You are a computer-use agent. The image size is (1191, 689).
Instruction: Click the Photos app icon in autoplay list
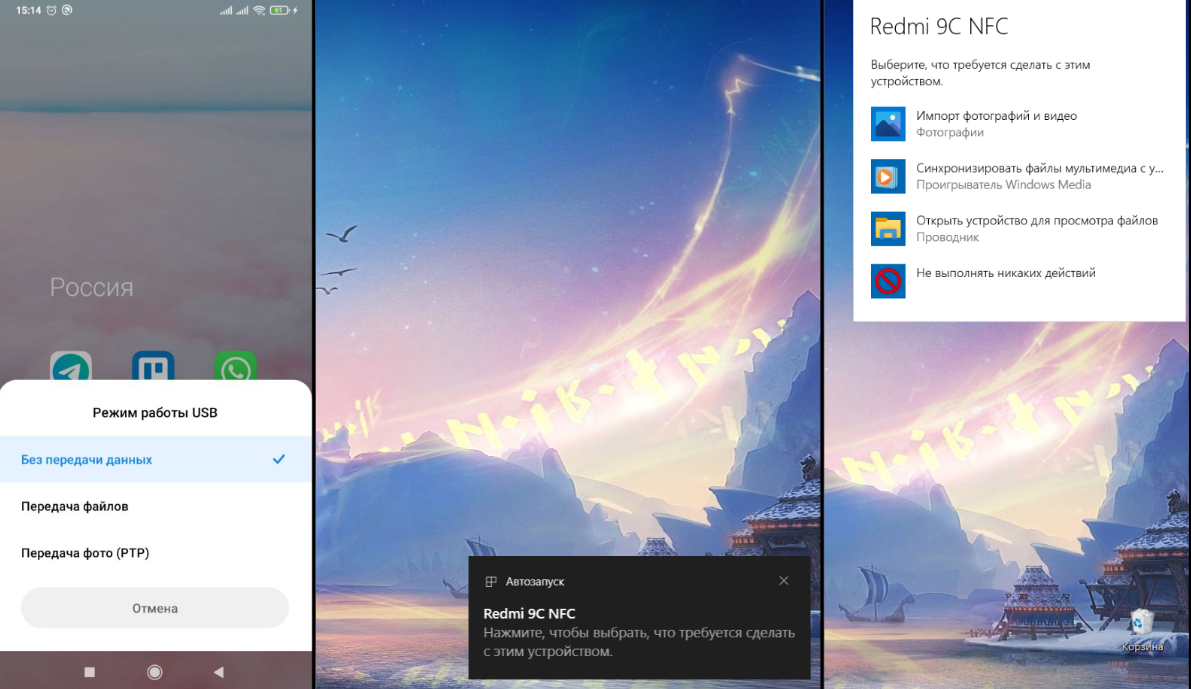click(x=888, y=124)
